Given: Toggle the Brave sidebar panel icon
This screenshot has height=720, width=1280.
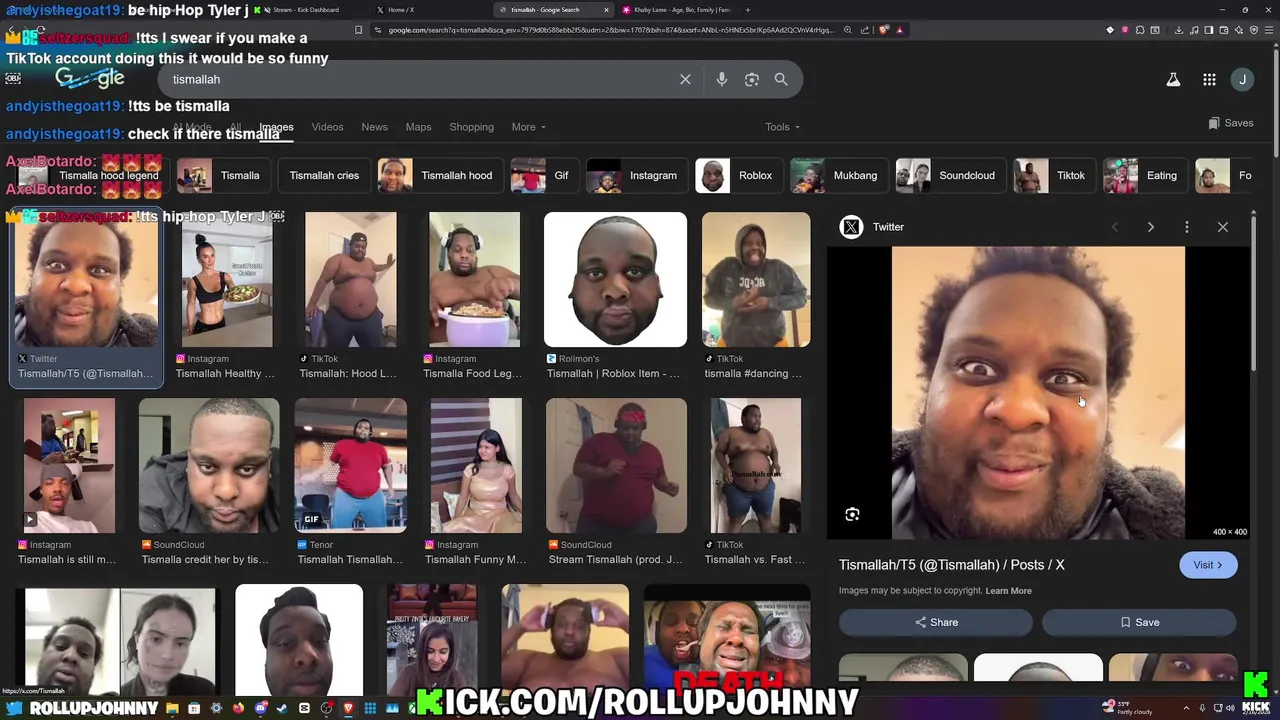Looking at the screenshot, I should coord(1209,30).
